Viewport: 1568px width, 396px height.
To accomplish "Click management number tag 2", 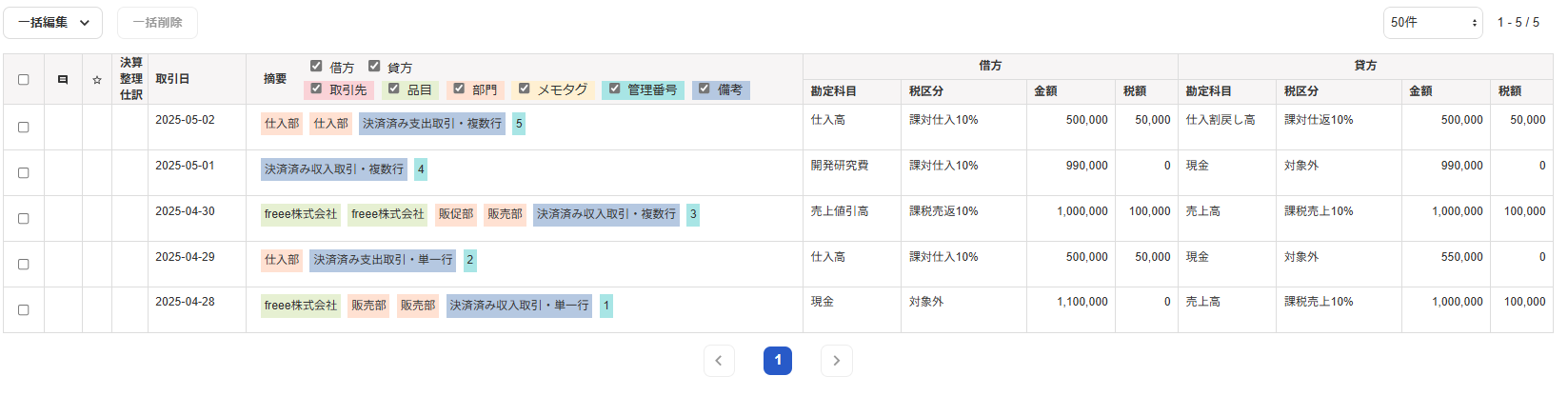I will coord(470,260).
